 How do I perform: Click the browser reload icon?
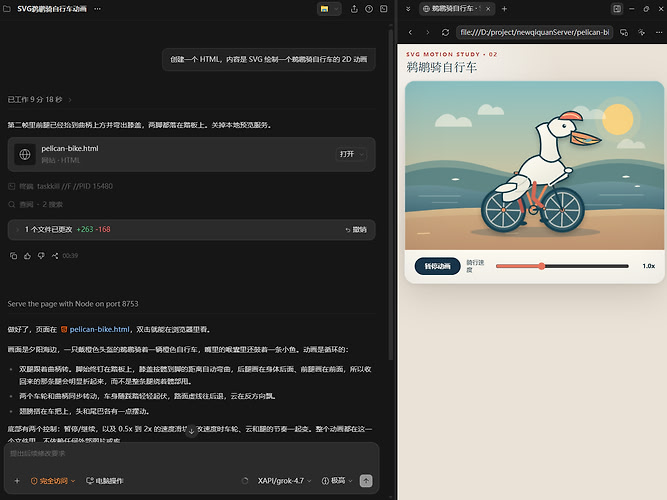[445, 32]
